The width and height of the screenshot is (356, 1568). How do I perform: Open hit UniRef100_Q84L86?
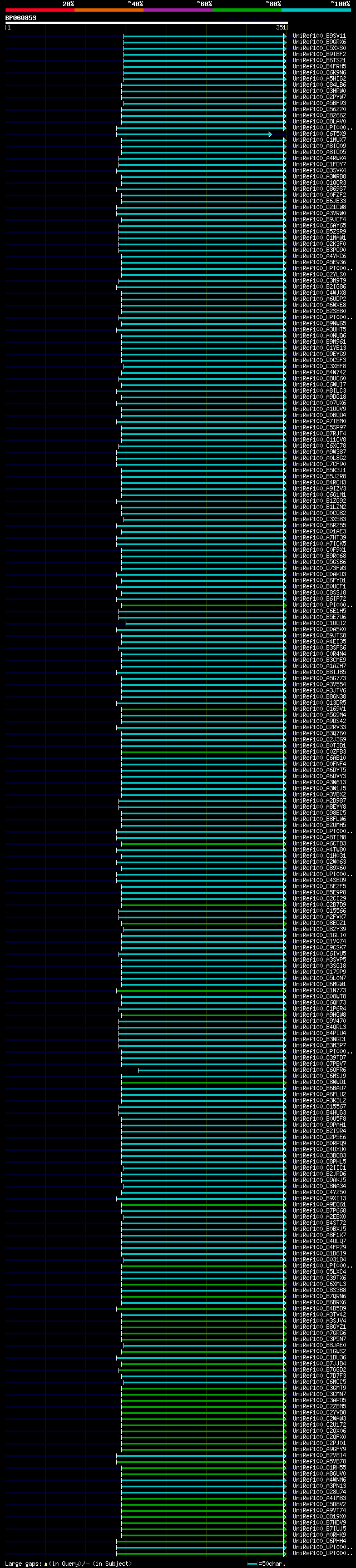click(x=319, y=85)
